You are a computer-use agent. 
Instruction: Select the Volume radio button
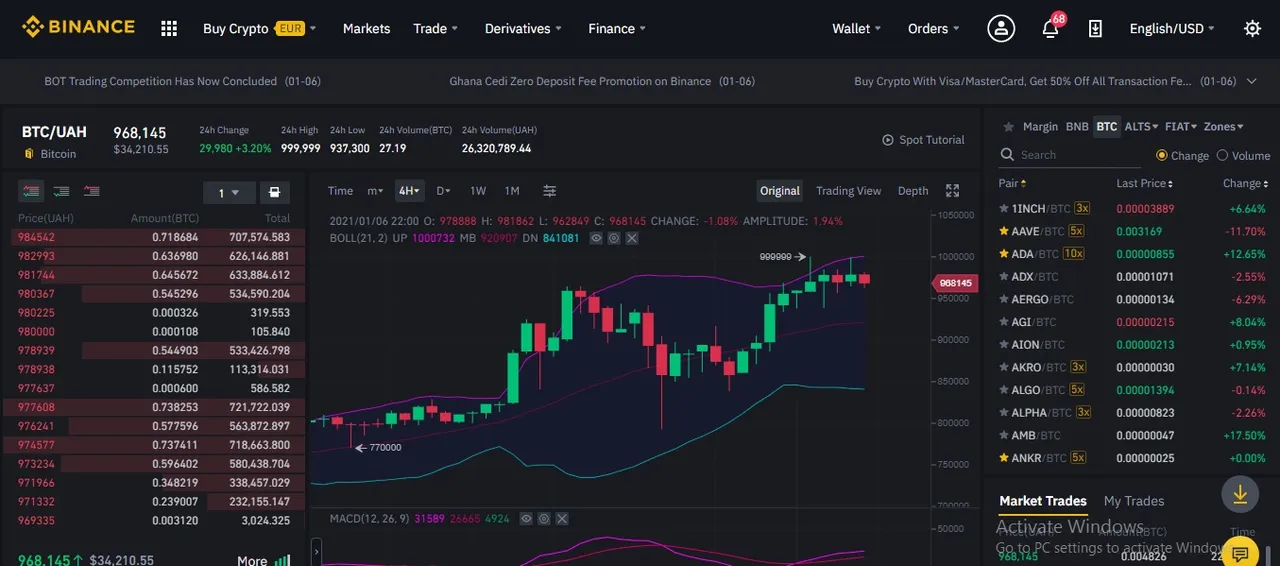click(1221, 155)
